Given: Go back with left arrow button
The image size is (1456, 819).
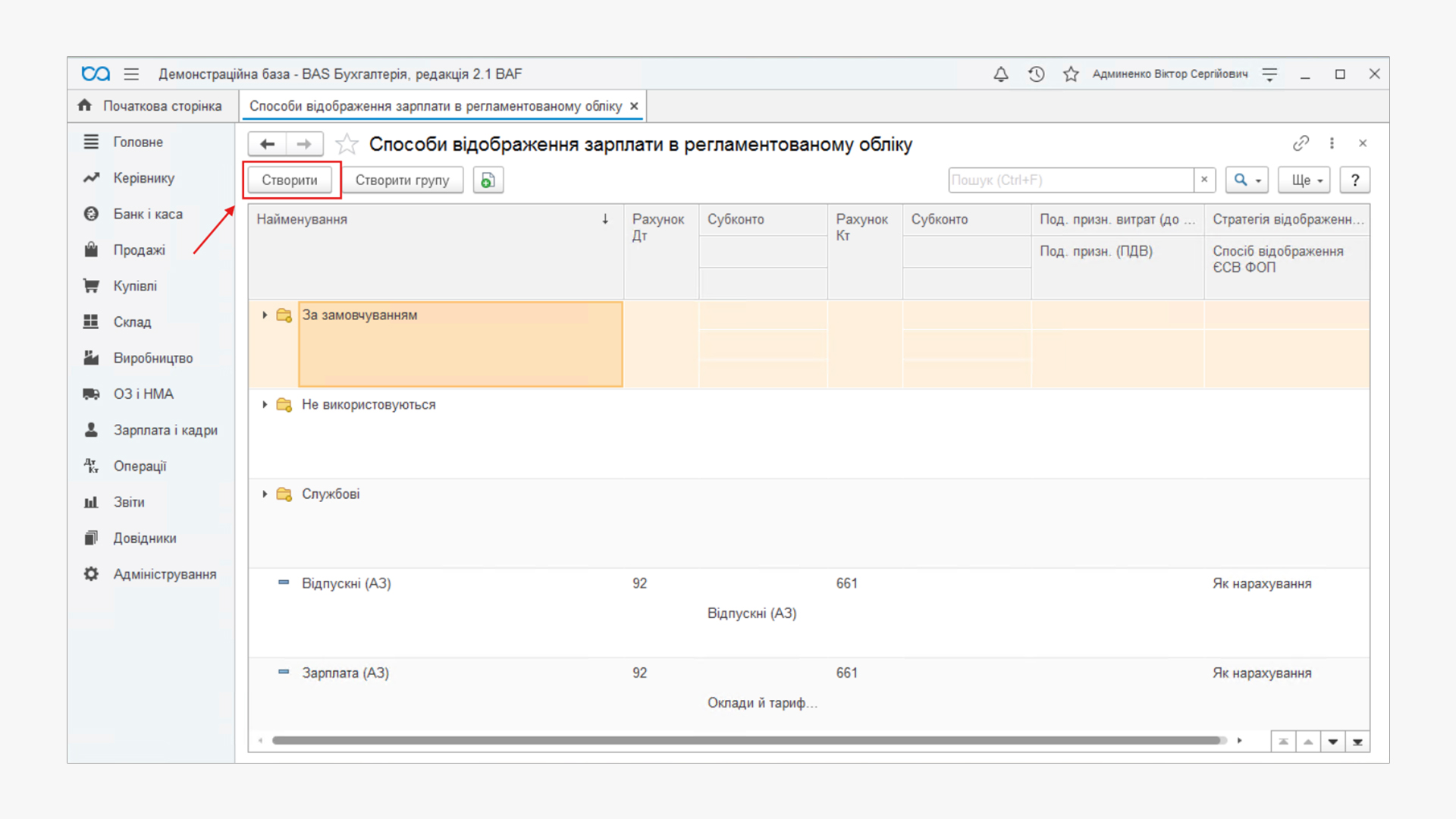Looking at the screenshot, I should 268,144.
